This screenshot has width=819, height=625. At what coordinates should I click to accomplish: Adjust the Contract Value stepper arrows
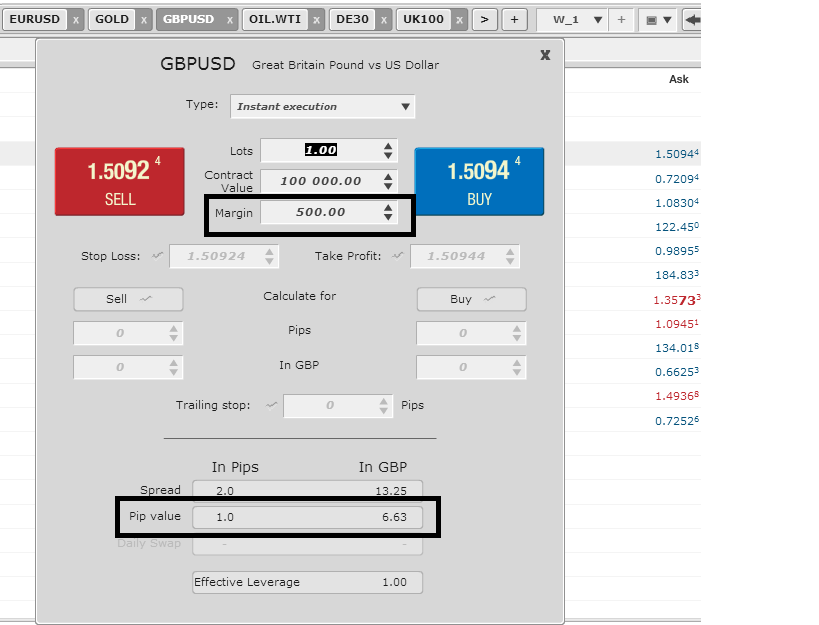coord(388,181)
